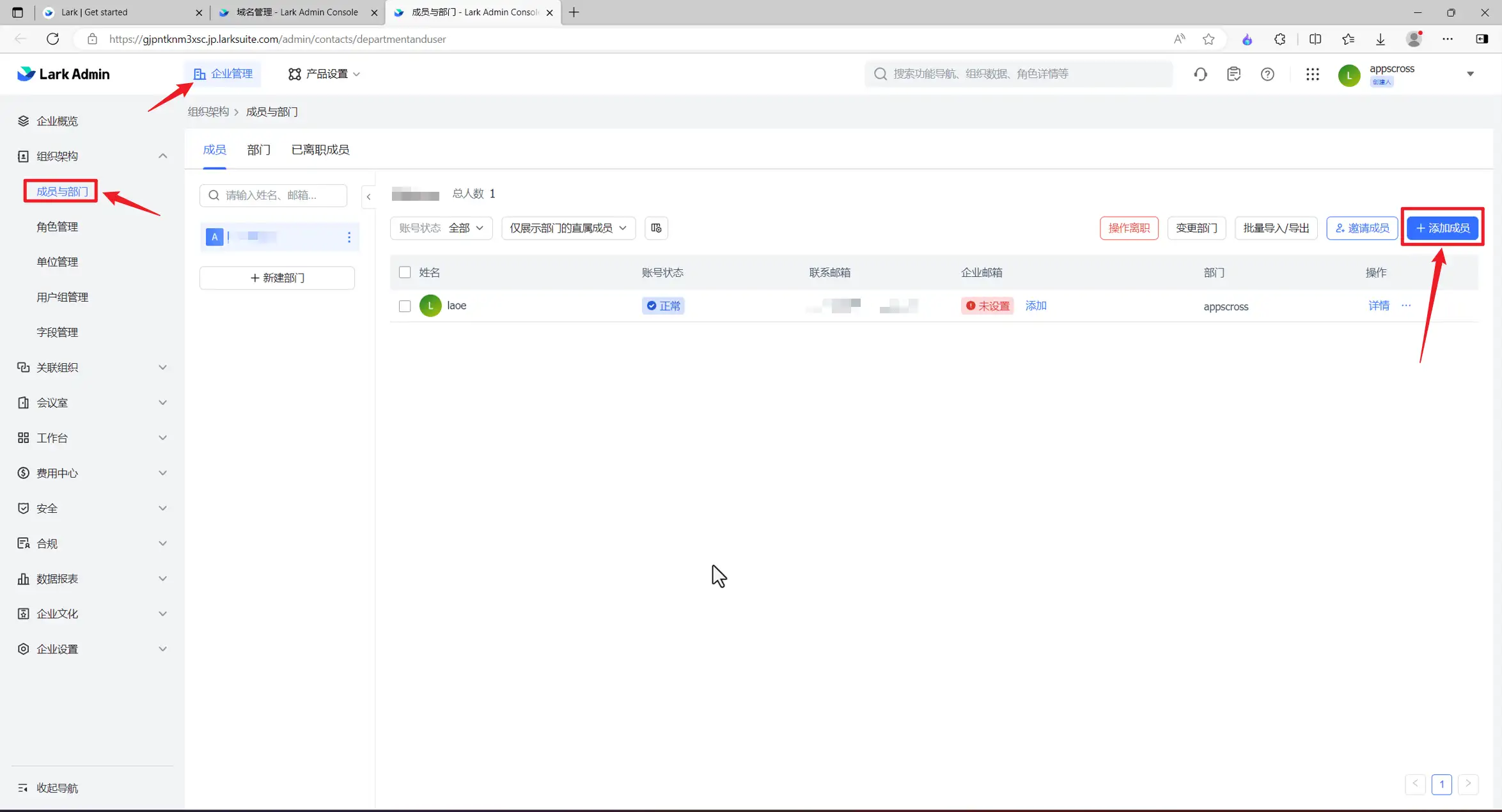1502x812 pixels.
Task: Open the appscross account dropdown arrow
Action: click(x=1471, y=74)
